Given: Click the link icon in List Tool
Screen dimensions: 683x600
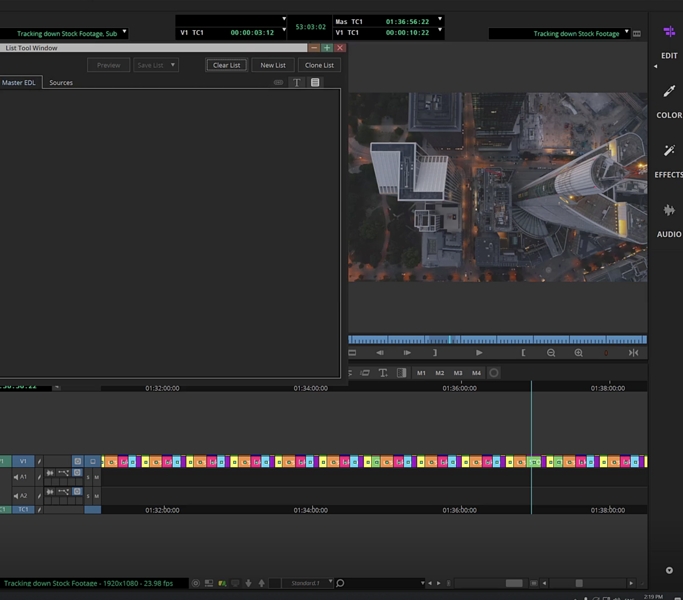Looking at the screenshot, I should coord(279,83).
